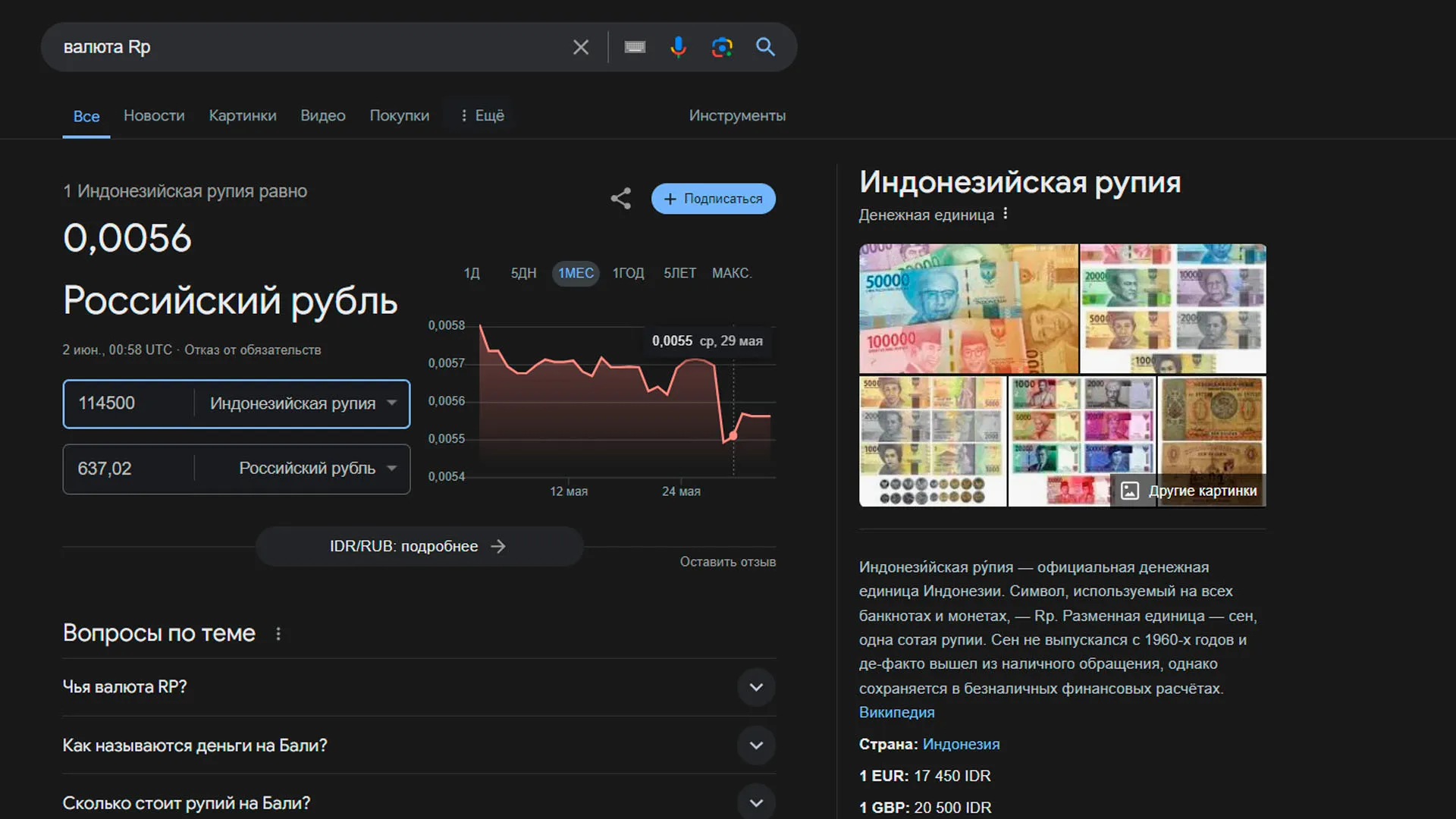Image resolution: width=1456 pixels, height=819 pixels.
Task: Open the on-screen keyboard icon
Action: pos(635,47)
